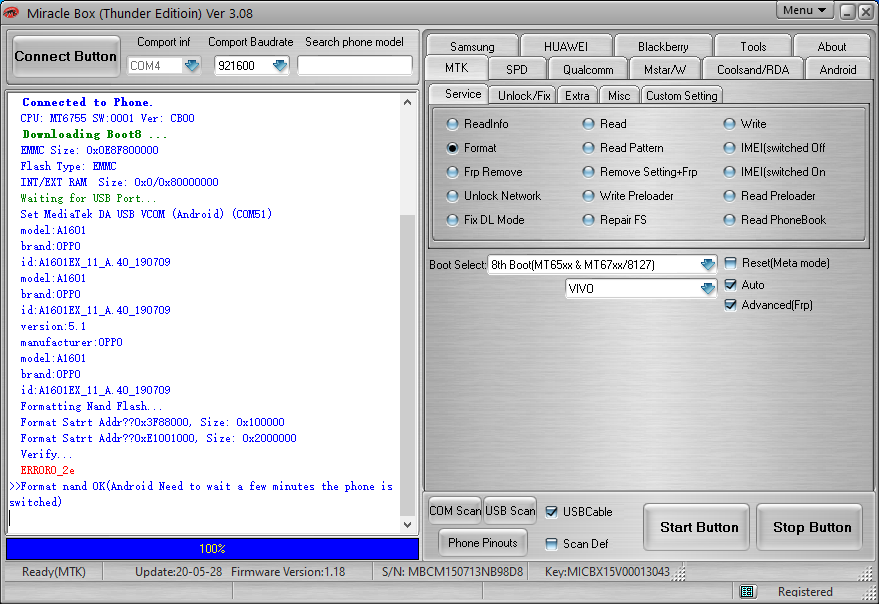Choose the Write Preloader radio option
Screen dimensions: 879x604
588,196
